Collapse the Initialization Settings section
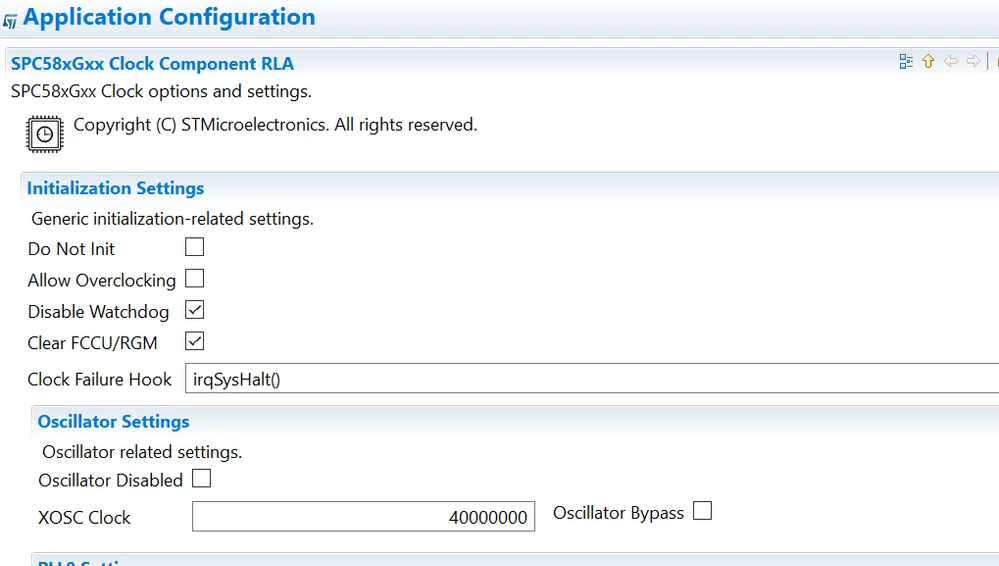Image resolution: width=999 pixels, height=566 pixels. pyautogui.click(x=115, y=188)
